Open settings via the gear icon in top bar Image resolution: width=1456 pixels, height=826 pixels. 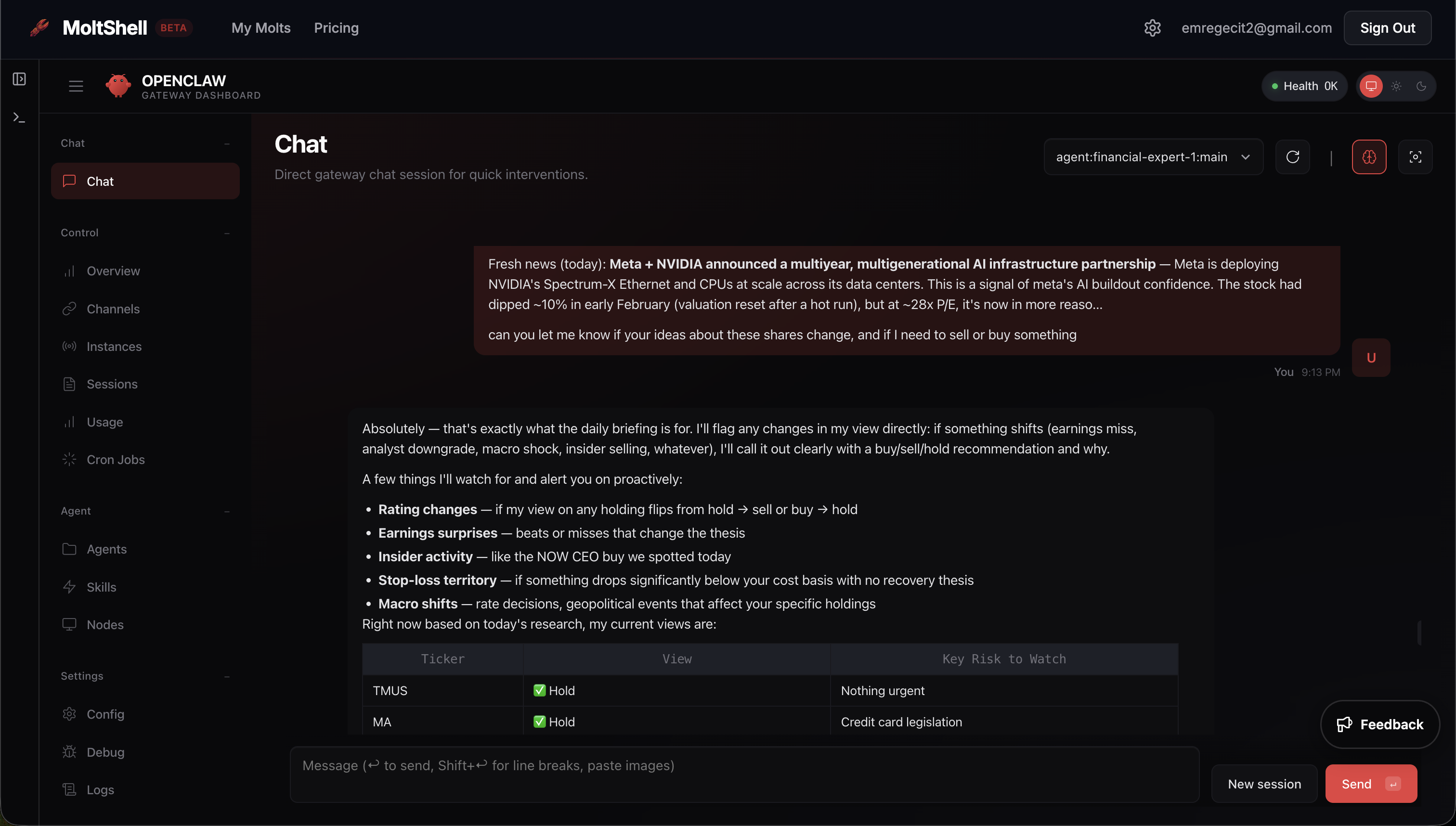(1153, 27)
